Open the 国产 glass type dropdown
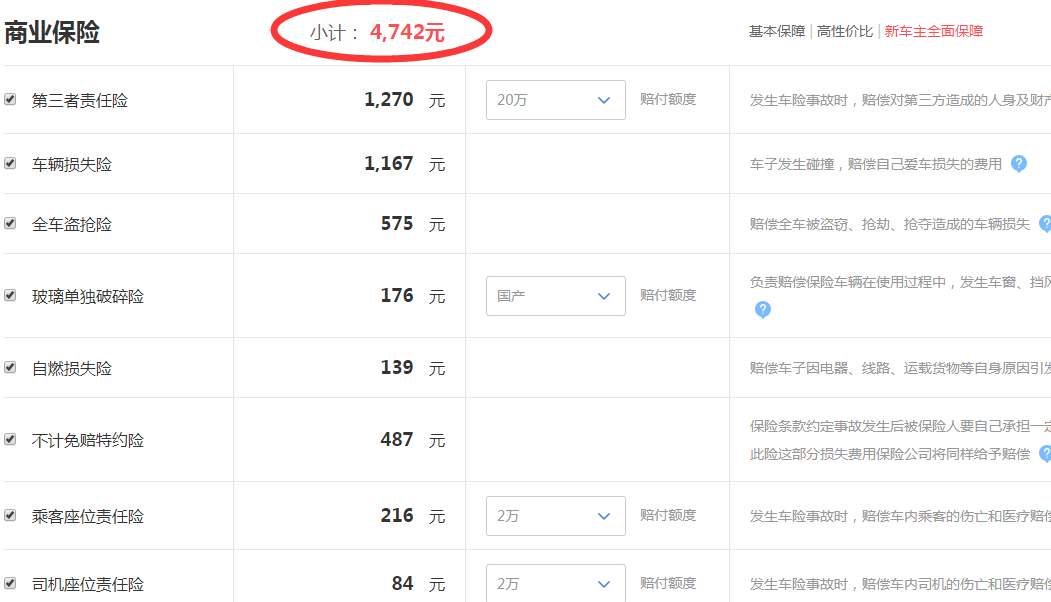Viewport: 1051px width, 602px height. (x=556, y=296)
